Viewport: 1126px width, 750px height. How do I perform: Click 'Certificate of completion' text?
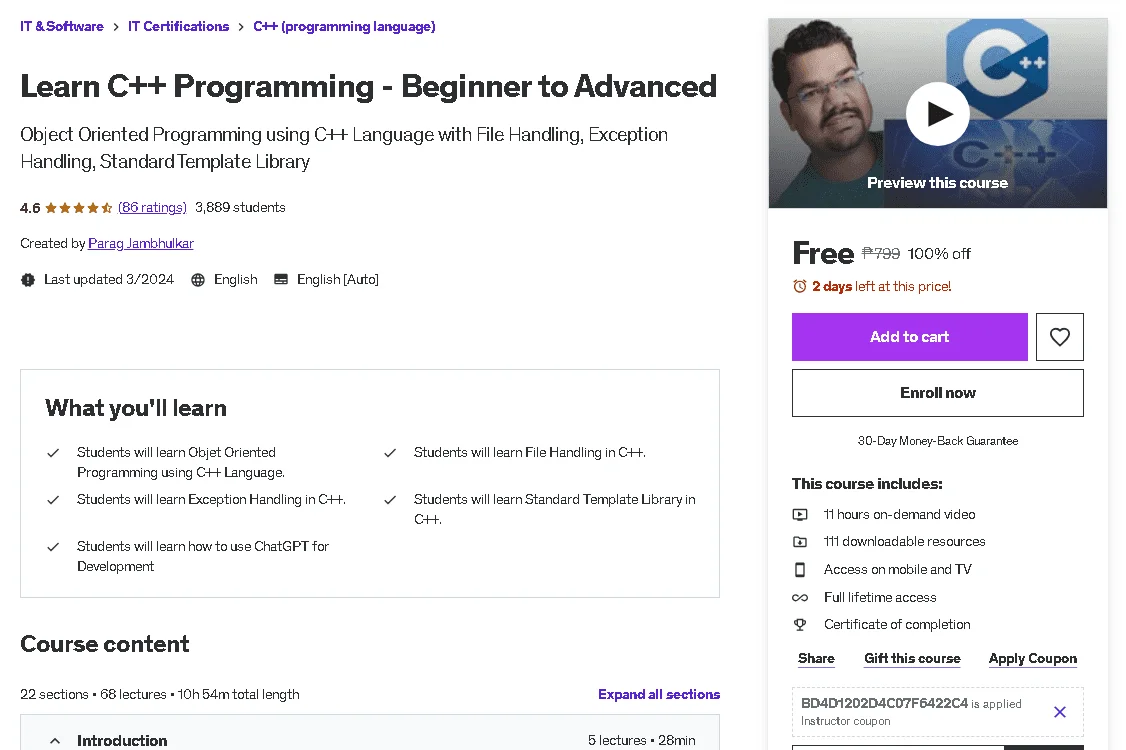coord(897,625)
